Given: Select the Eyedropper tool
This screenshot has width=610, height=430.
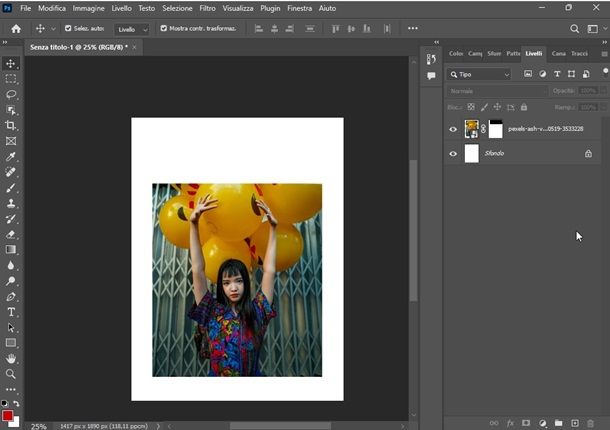Looking at the screenshot, I should pyautogui.click(x=11, y=156).
